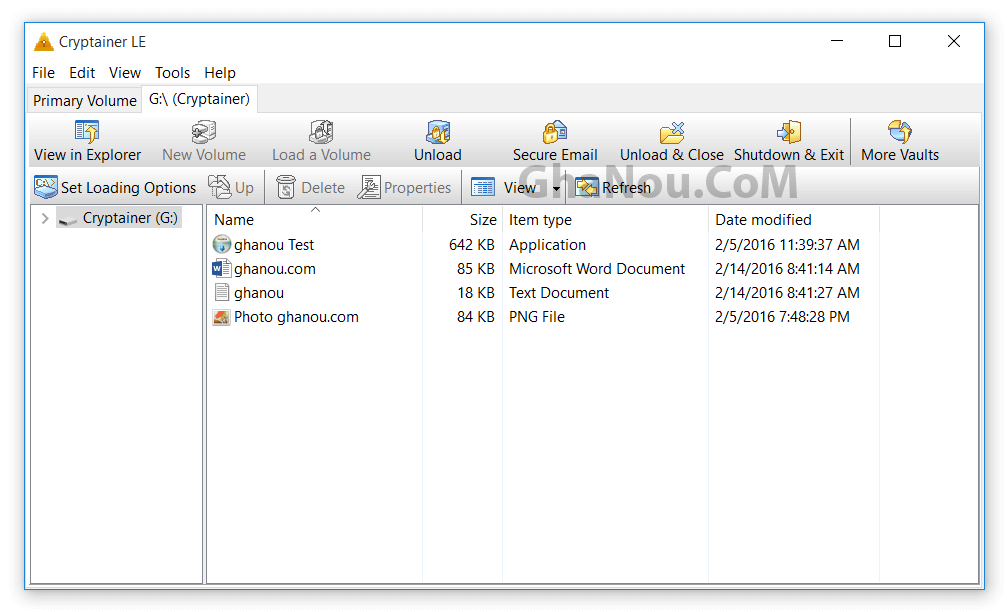Select the file name 'ghanou Test'
1007x612 pixels.
(274, 245)
